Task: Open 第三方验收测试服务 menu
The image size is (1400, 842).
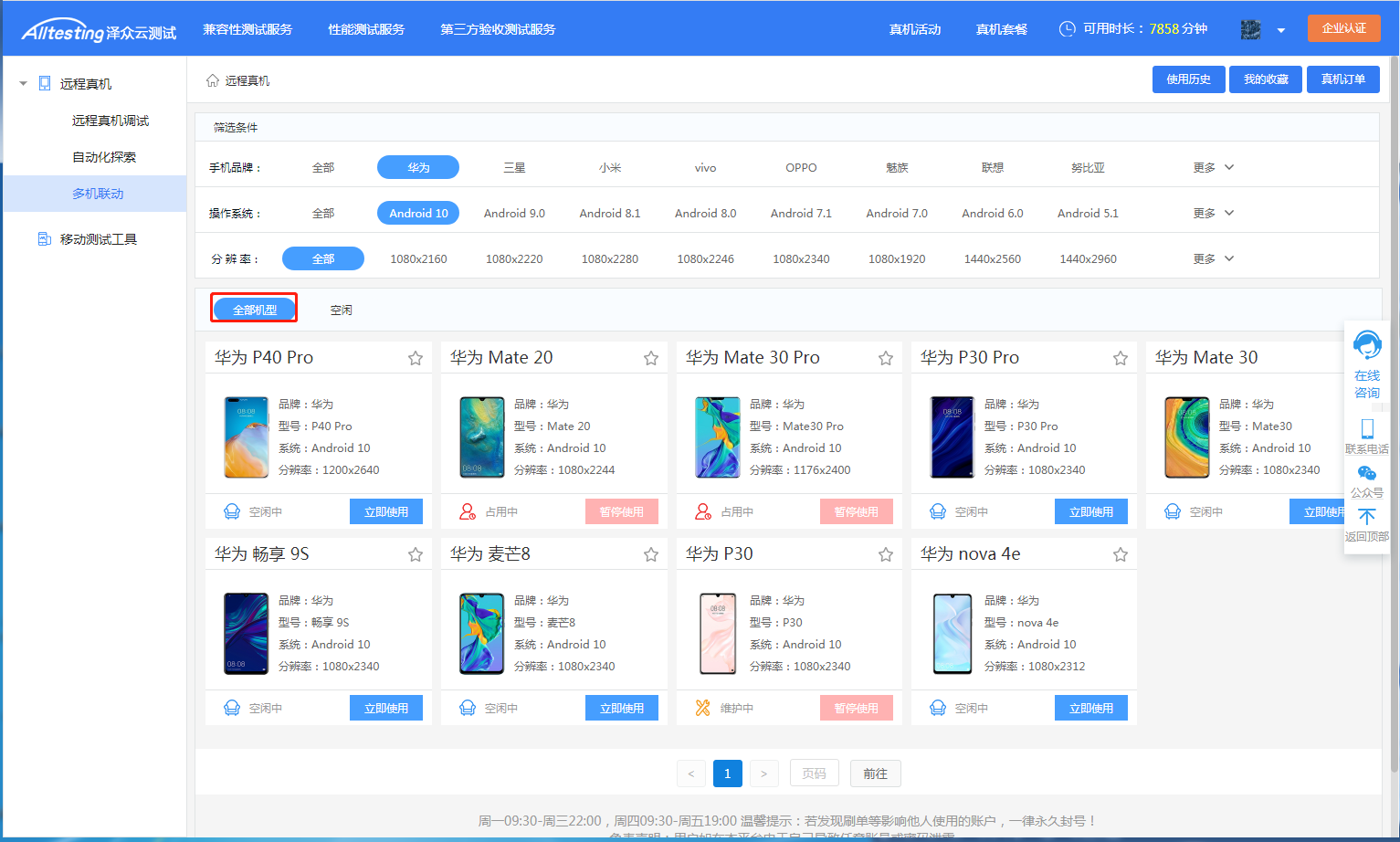Action: pos(498,29)
